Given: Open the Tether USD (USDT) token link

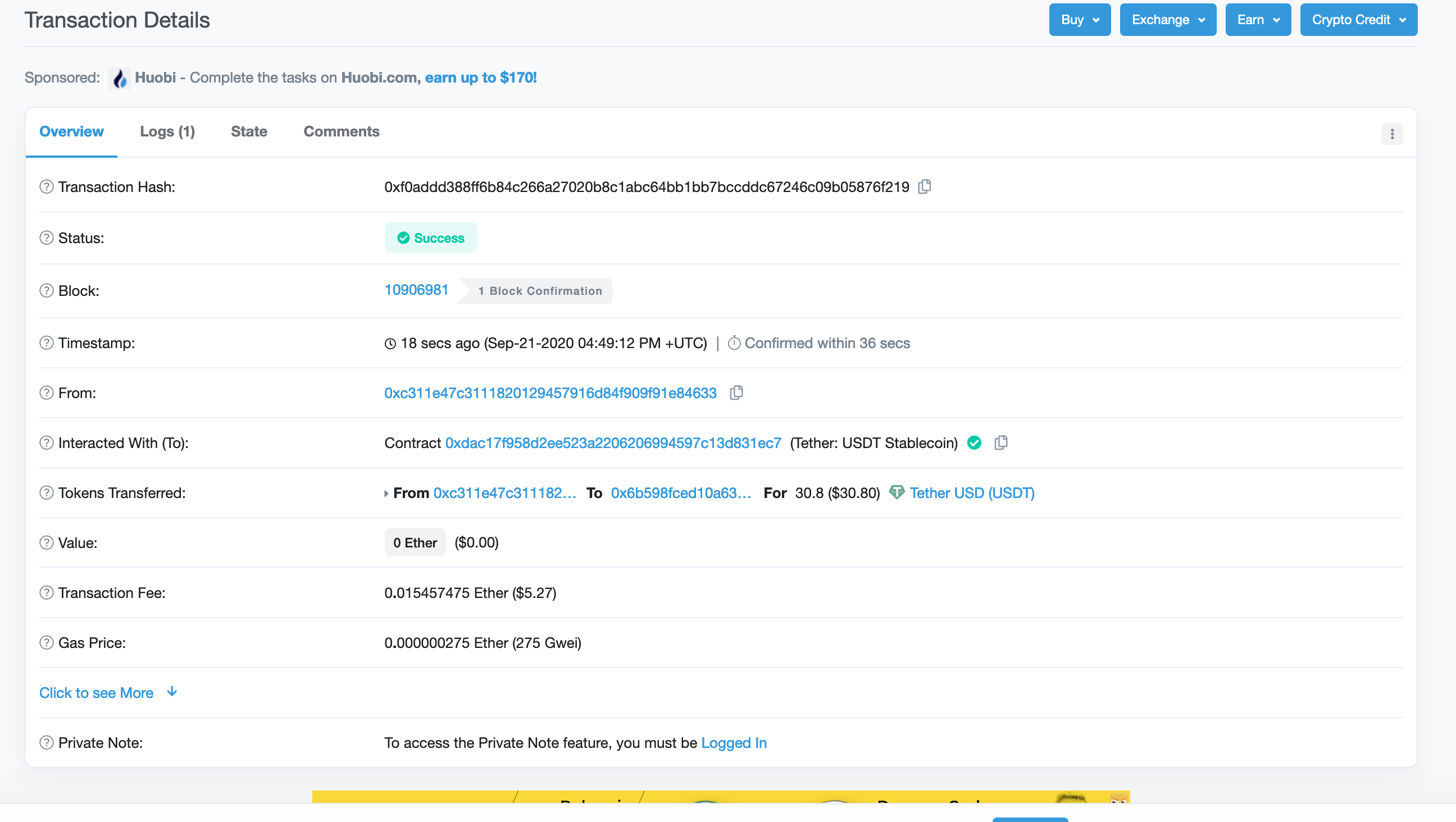Looking at the screenshot, I should [x=972, y=493].
